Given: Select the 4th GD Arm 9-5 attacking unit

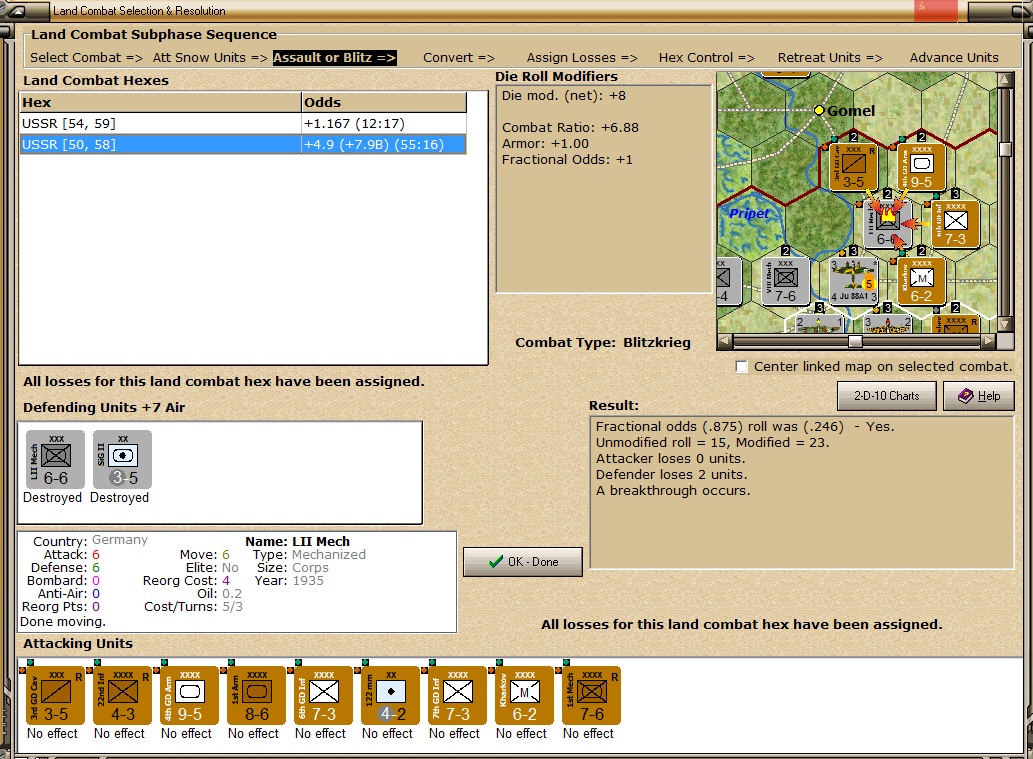Looking at the screenshot, I should pyautogui.click(x=187, y=695).
